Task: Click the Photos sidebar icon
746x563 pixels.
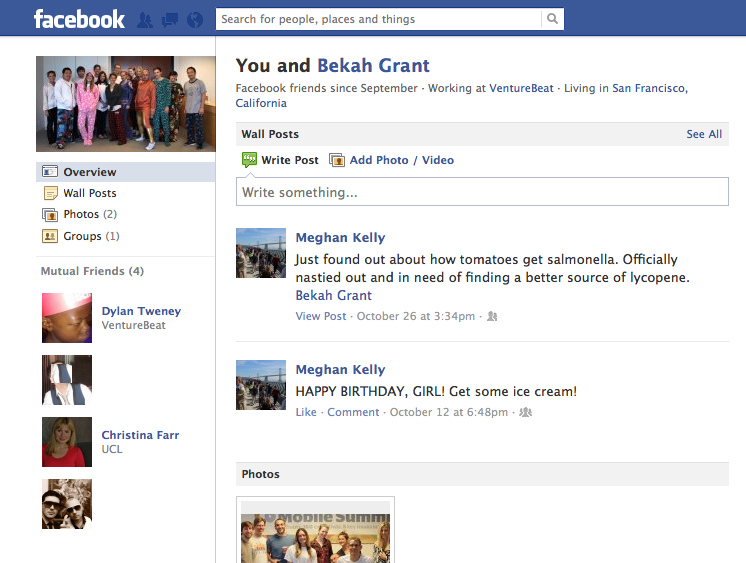Action: point(50,215)
